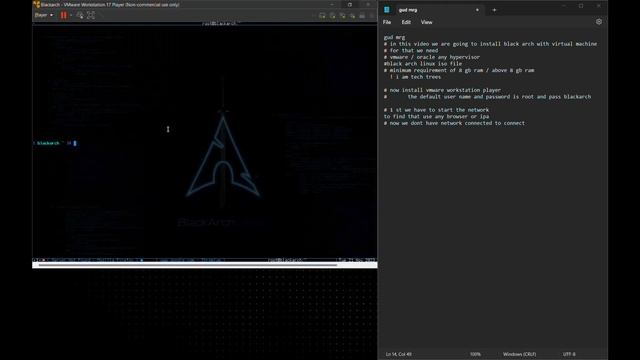Minimize the VMware Player window
Screen dimensions: 640x360
332,5
